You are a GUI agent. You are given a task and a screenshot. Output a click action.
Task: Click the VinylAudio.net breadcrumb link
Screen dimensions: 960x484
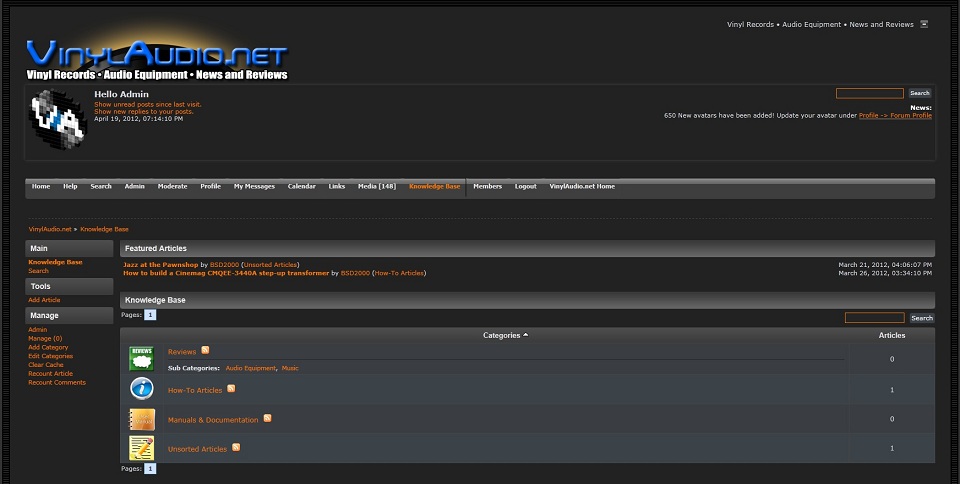(x=50, y=229)
